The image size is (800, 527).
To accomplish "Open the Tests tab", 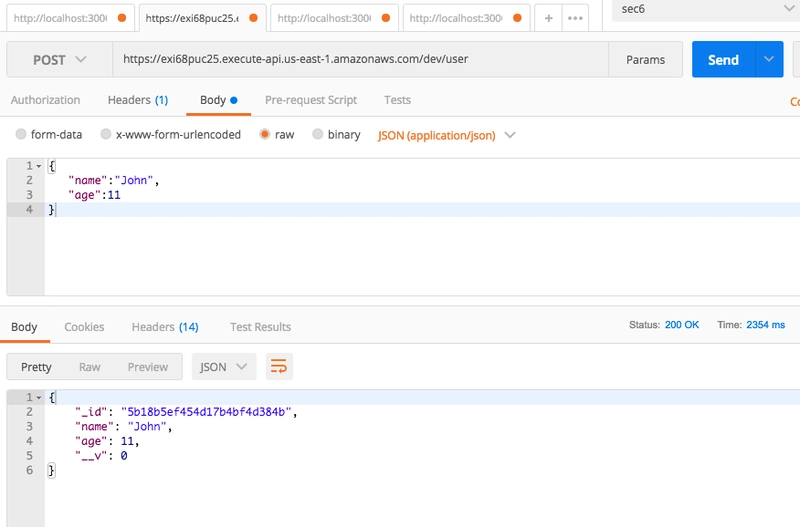I will coord(397,100).
